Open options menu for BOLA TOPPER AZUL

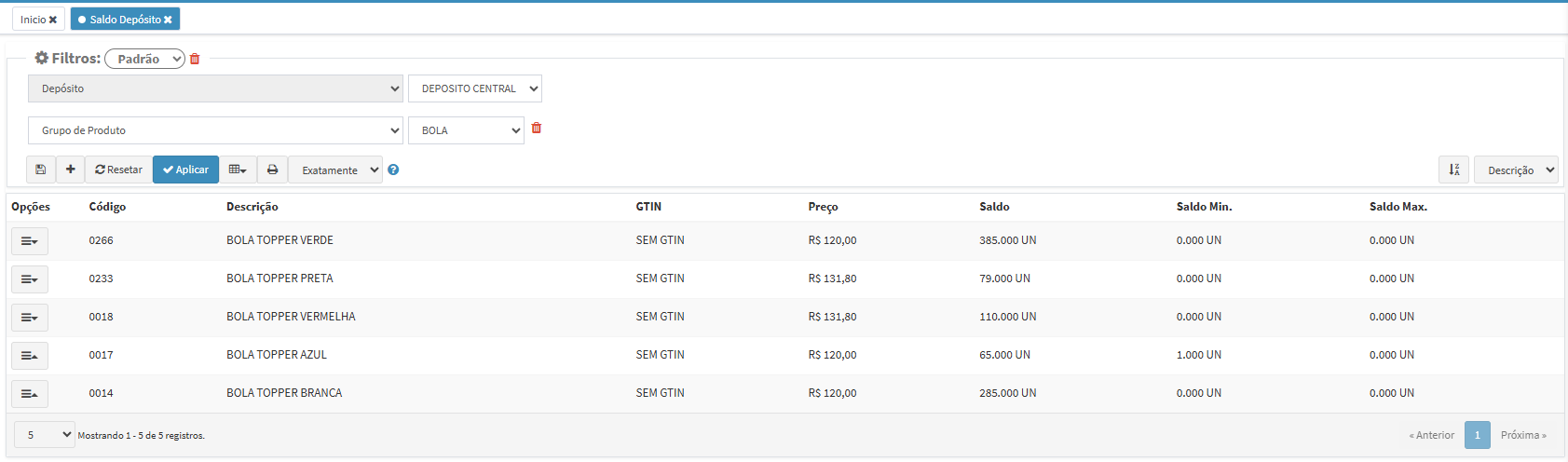pos(29,356)
